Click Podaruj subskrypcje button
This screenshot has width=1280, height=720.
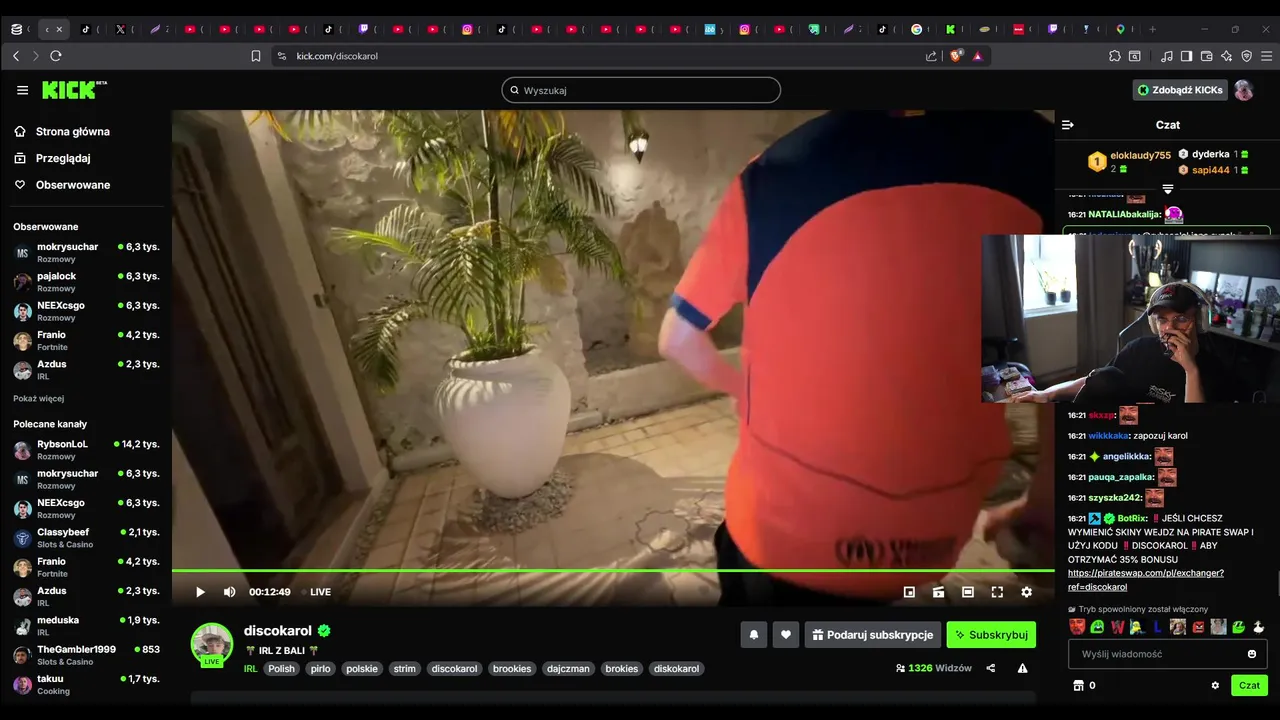pyautogui.click(x=872, y=635)
